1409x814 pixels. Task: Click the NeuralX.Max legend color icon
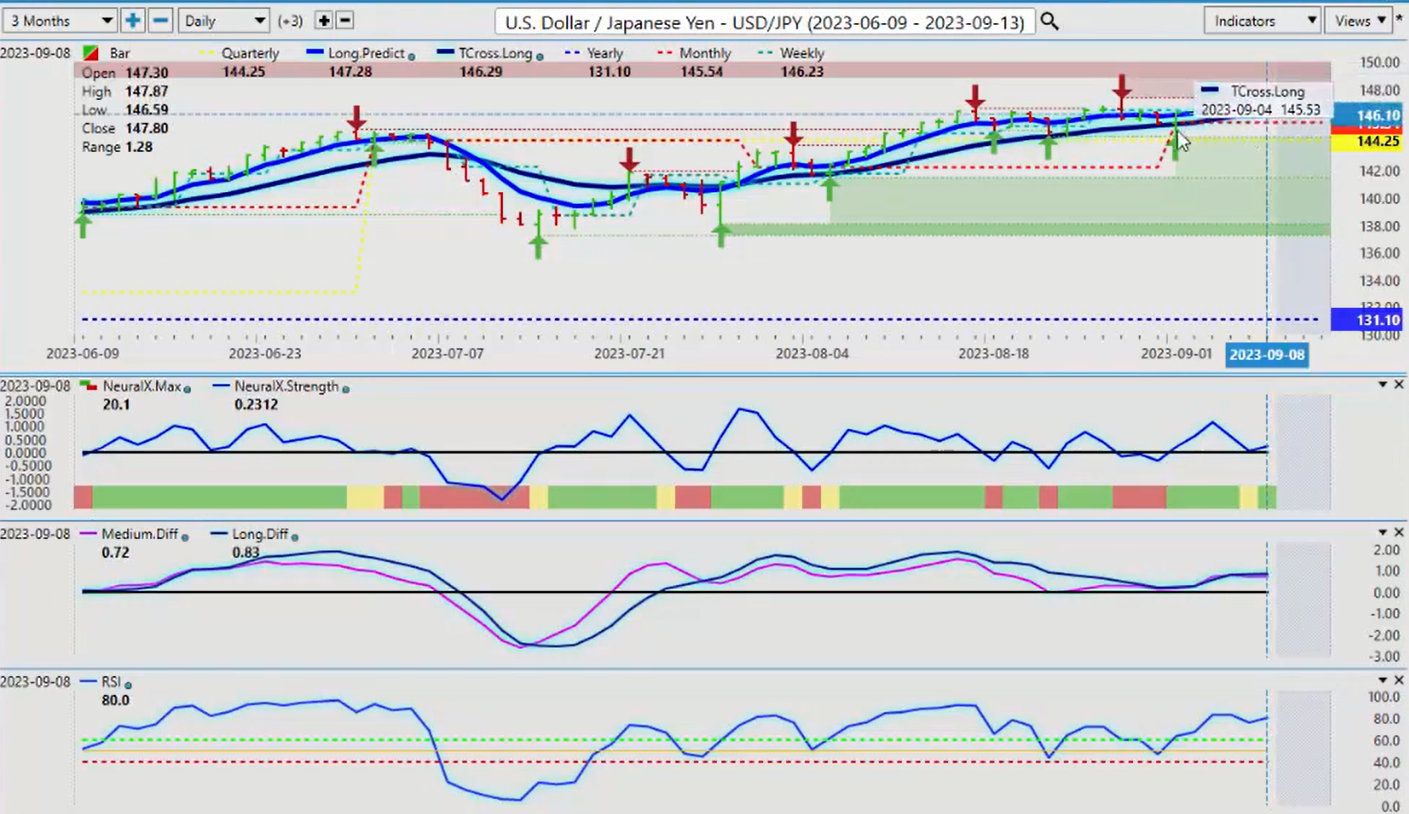click(90, 386)
